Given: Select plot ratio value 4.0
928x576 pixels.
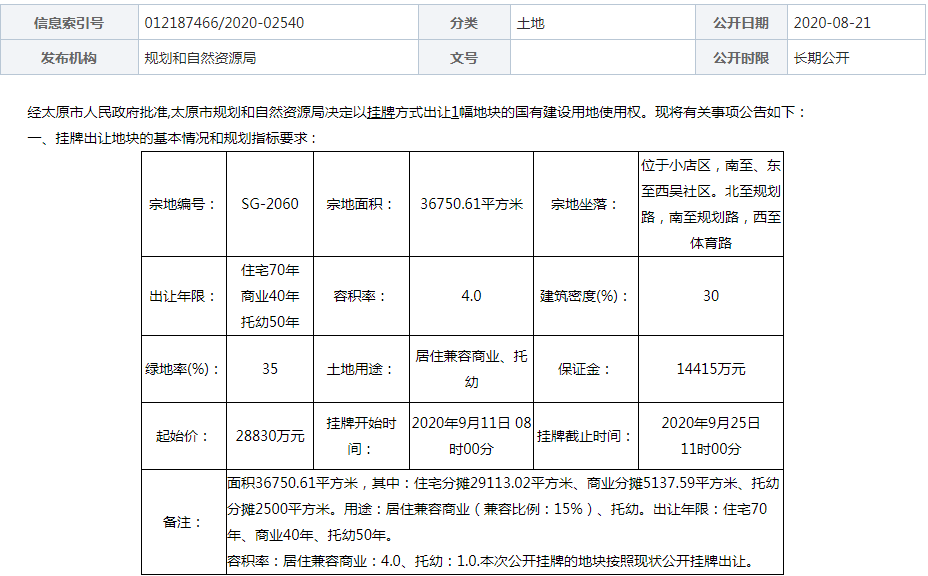Looking at the screenshot, I should 471,296.
